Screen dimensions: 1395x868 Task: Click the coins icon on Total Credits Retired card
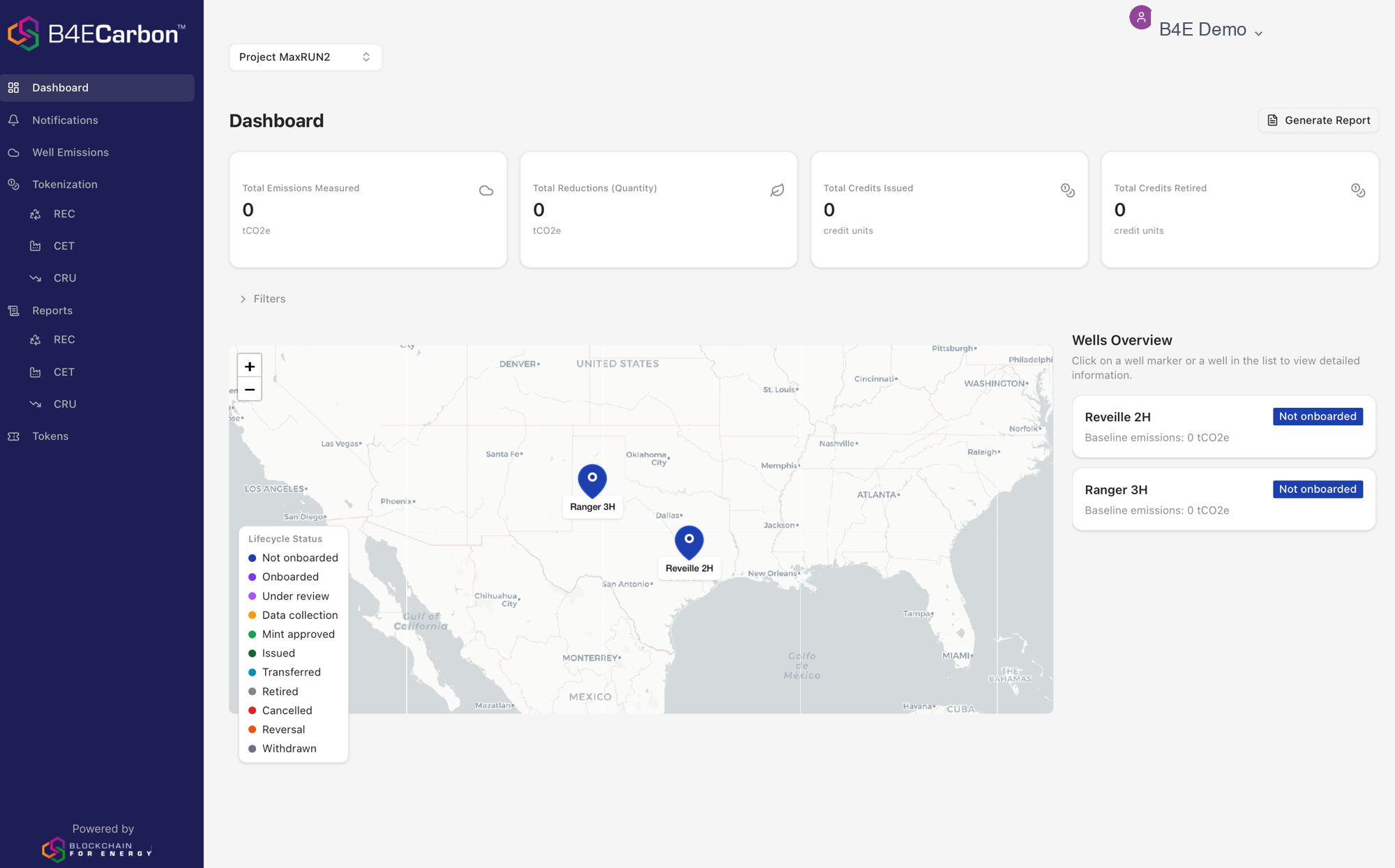tap(1358, 190)
